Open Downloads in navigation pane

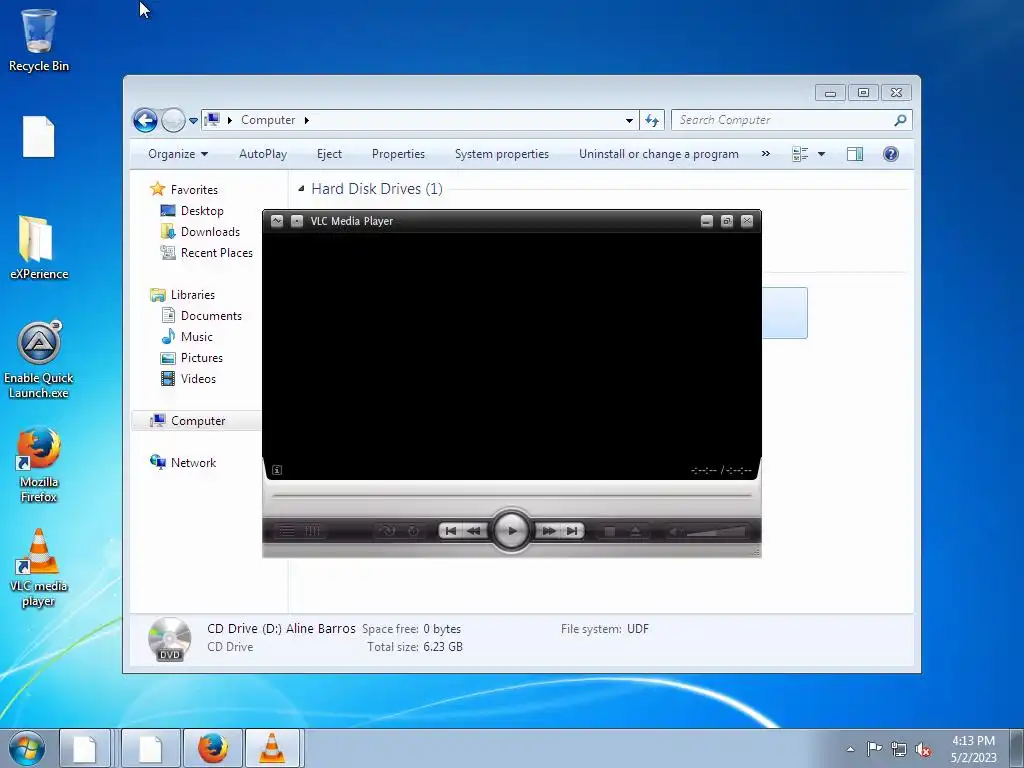[x=200, y=232]
